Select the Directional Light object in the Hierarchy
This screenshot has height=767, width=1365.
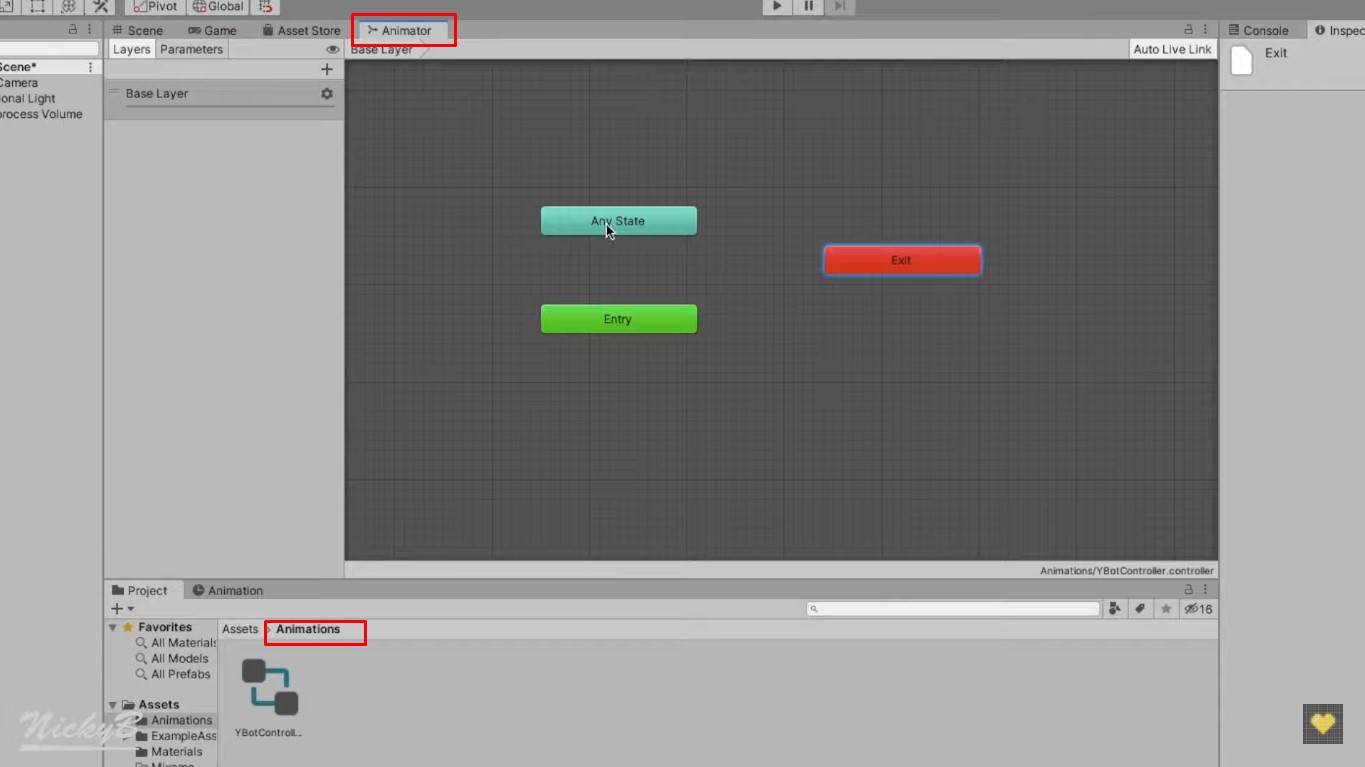(28, 99)
